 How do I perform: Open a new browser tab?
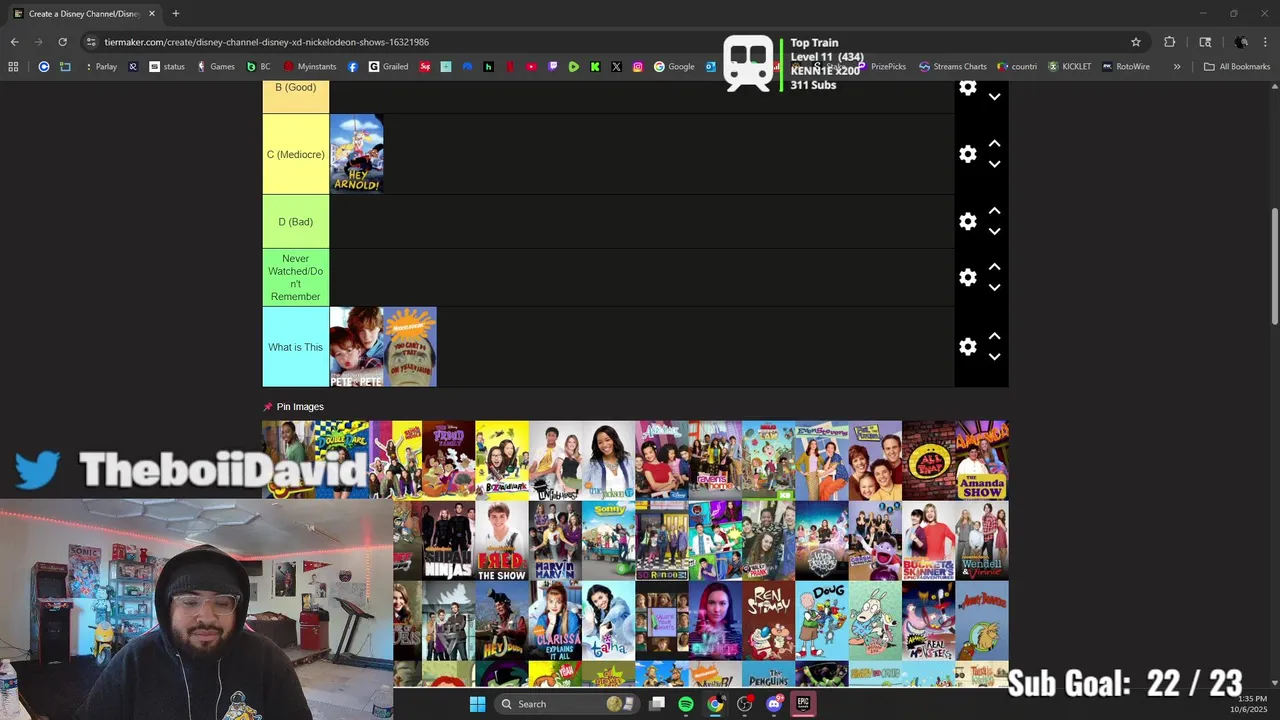point(175,13)
